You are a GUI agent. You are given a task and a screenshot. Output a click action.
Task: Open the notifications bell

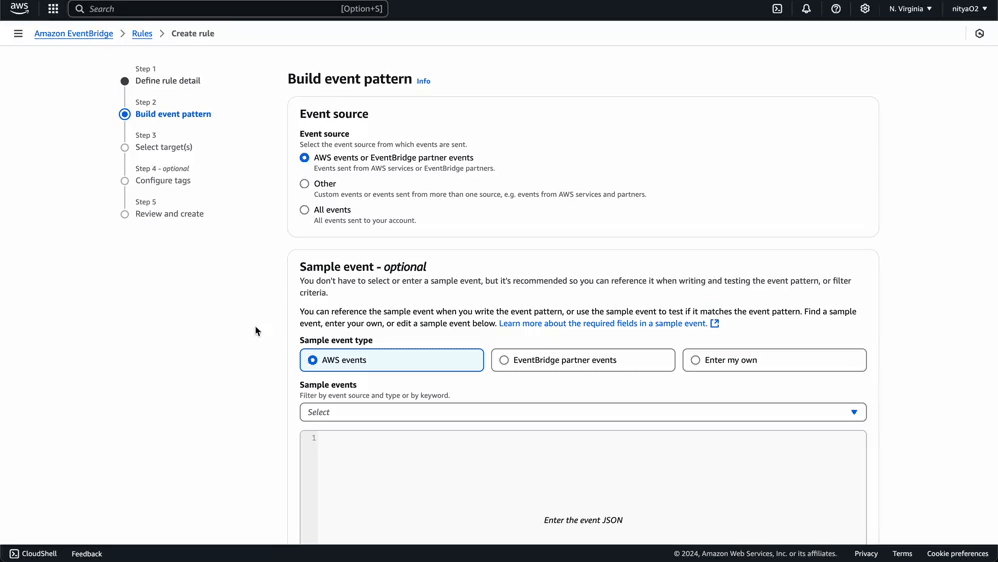pyautogui.click(x=806, y=9)
